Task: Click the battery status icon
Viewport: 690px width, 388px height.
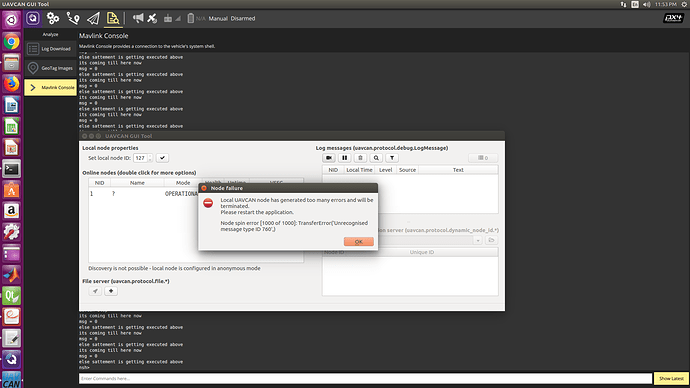Action: pos(191,18)
